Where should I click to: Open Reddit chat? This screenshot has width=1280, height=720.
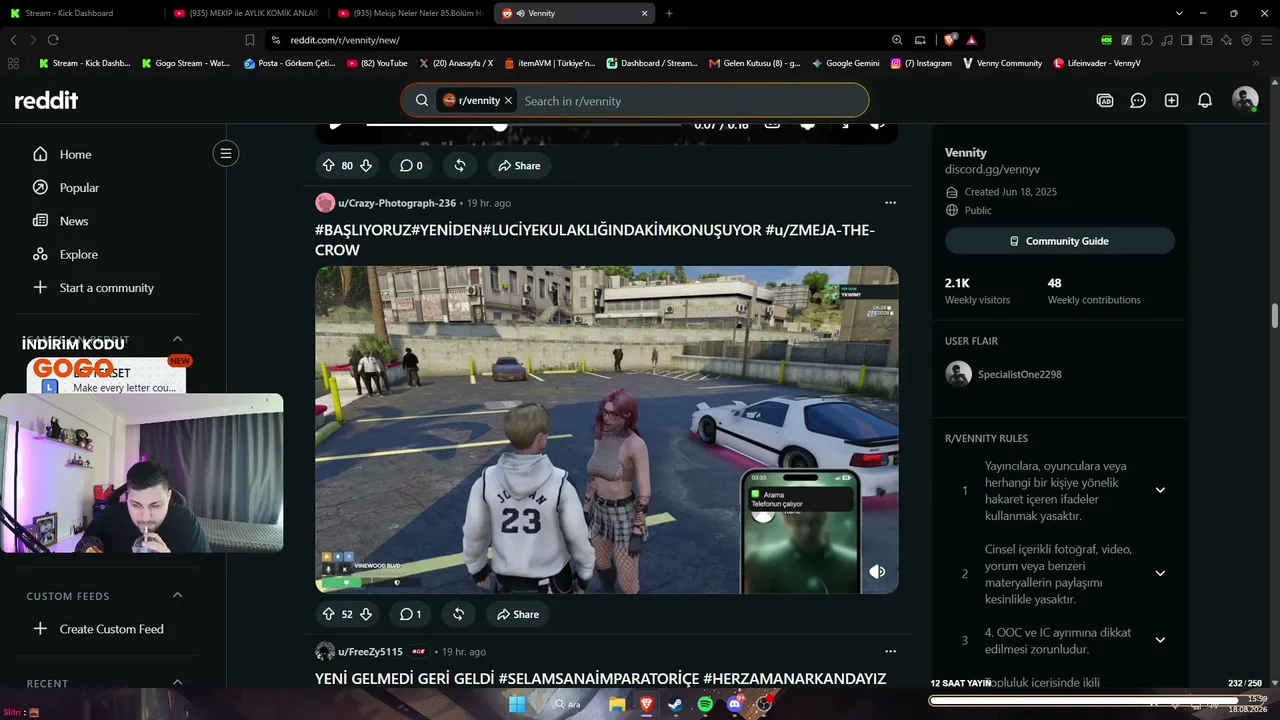click(x=1138, y=100)
